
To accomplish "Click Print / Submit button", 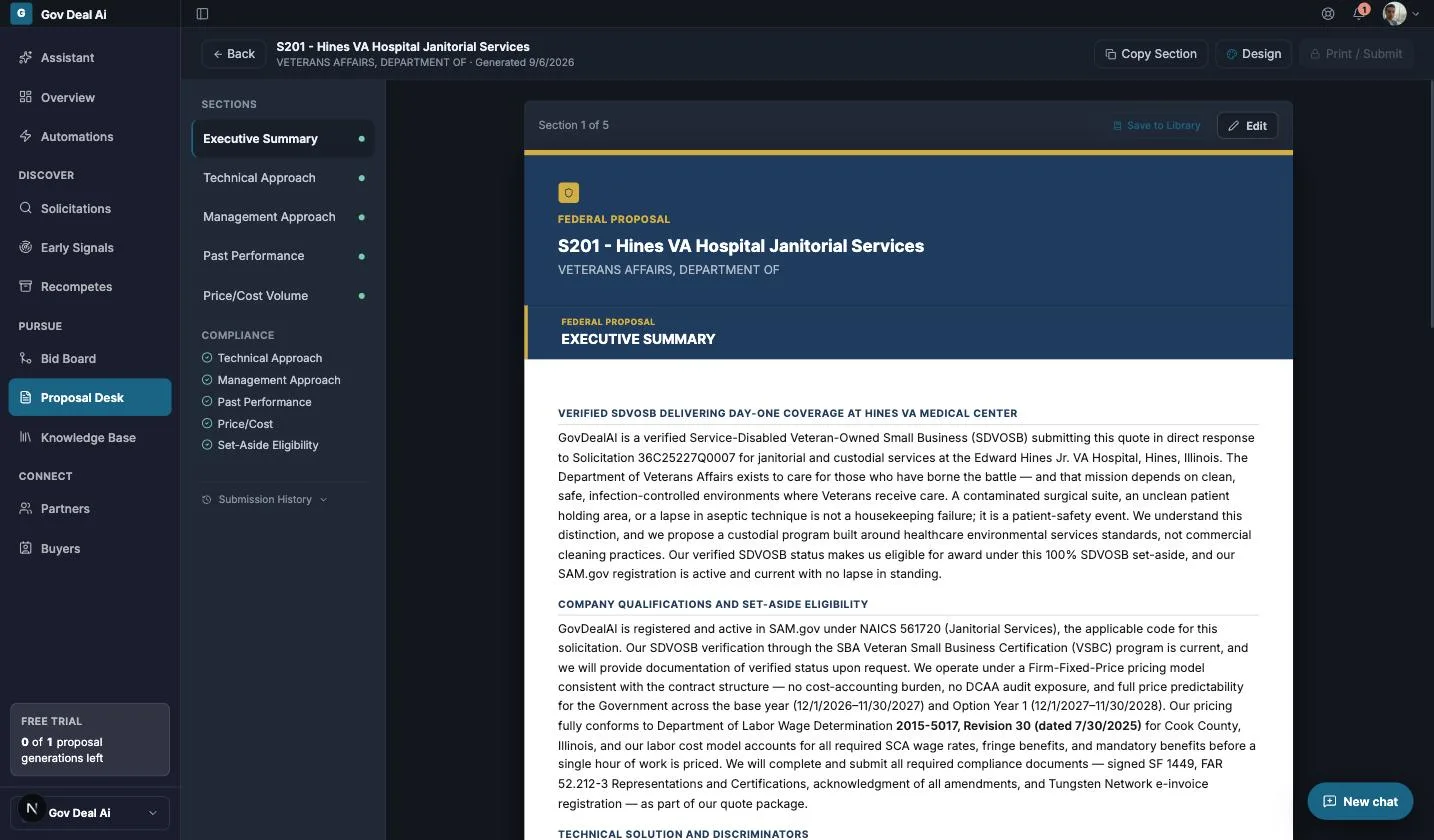I will 1356,54.
